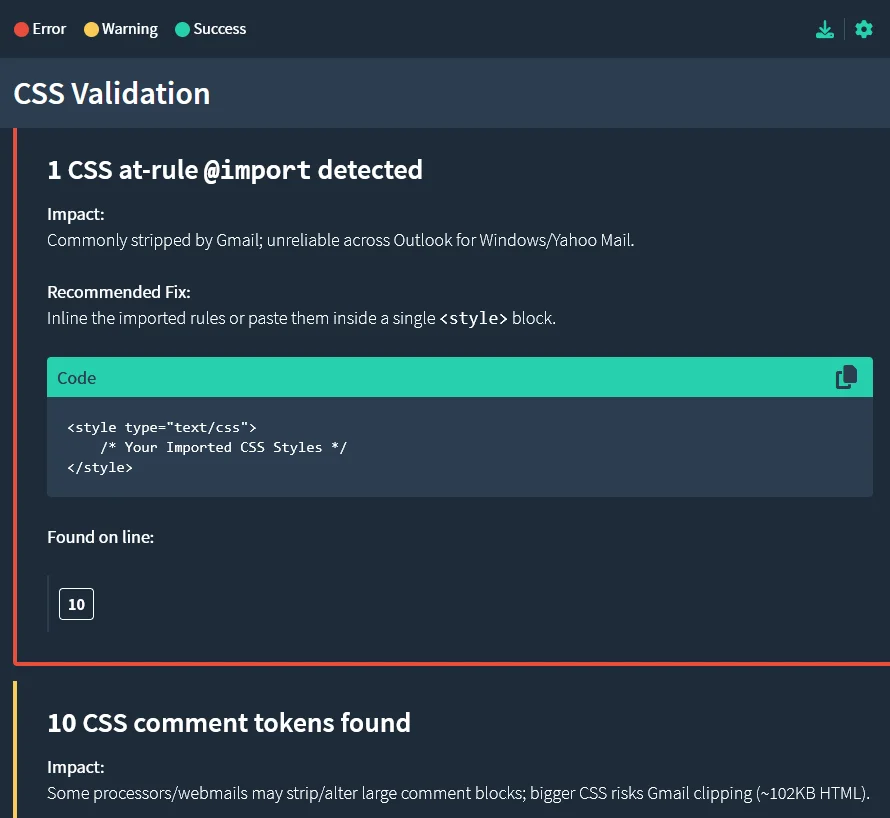Click the red Error indicator dot
This screenshot has width=890, height=818.
coord(21,30)
